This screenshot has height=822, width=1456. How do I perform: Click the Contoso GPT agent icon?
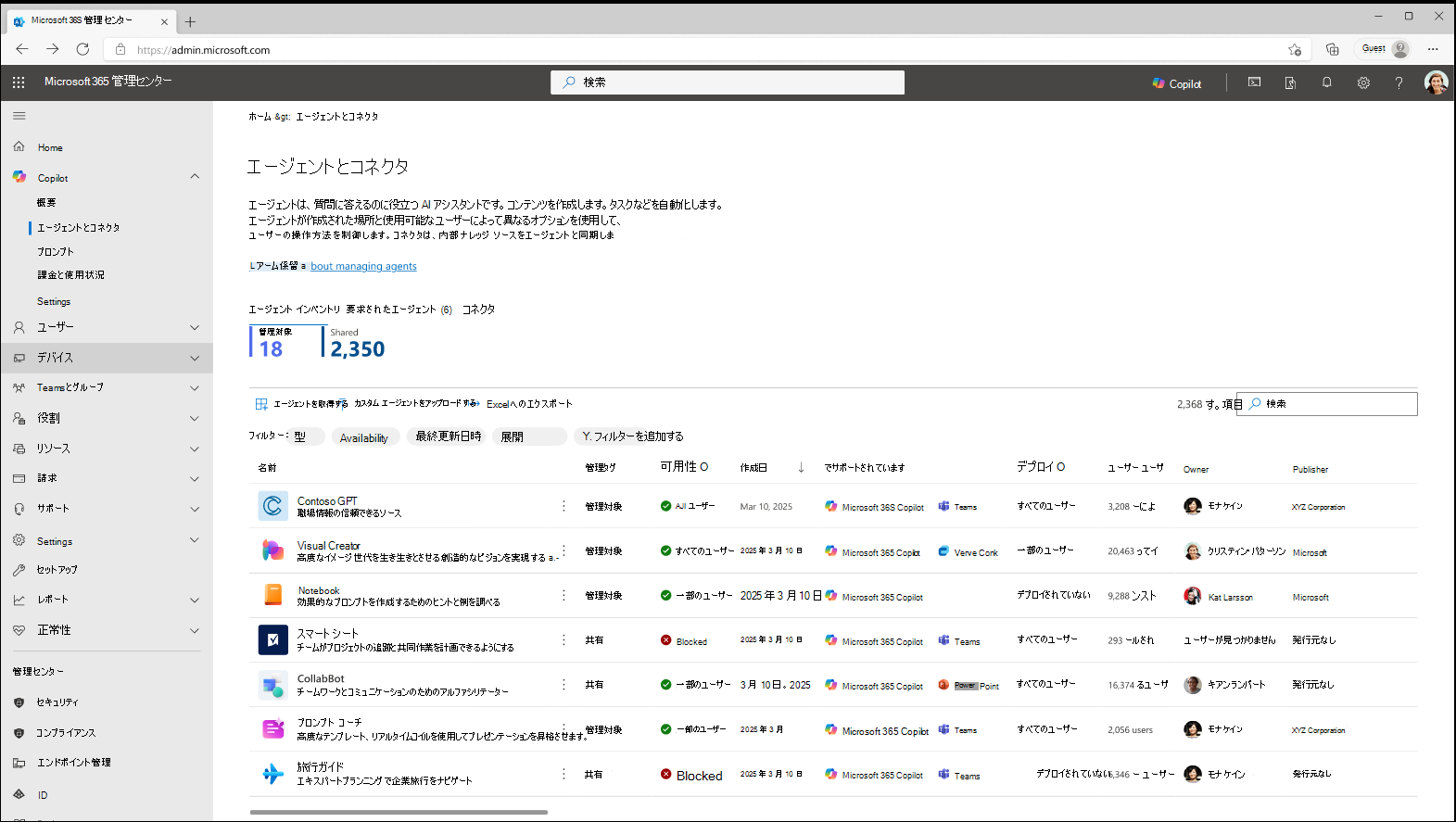(x=272, y=506)
